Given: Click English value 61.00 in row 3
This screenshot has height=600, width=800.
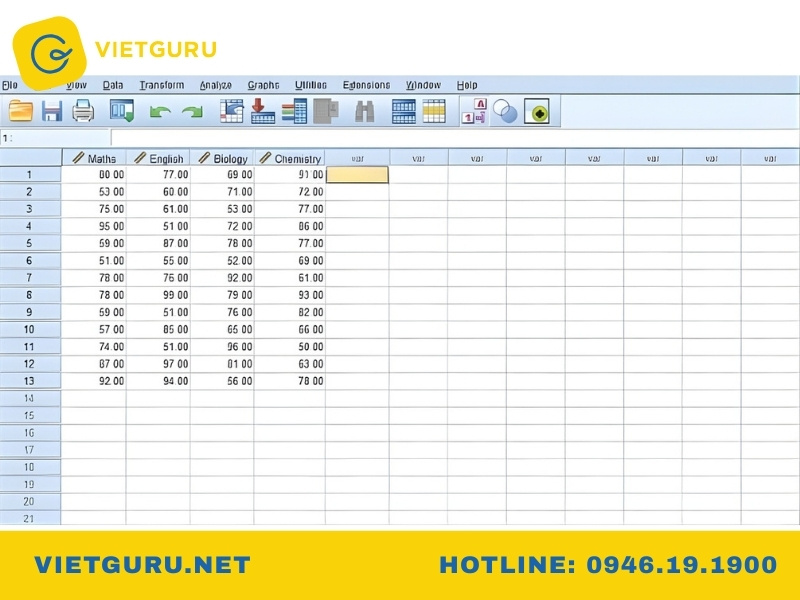Looking at the screenshot, I should (x=158, y=209).
